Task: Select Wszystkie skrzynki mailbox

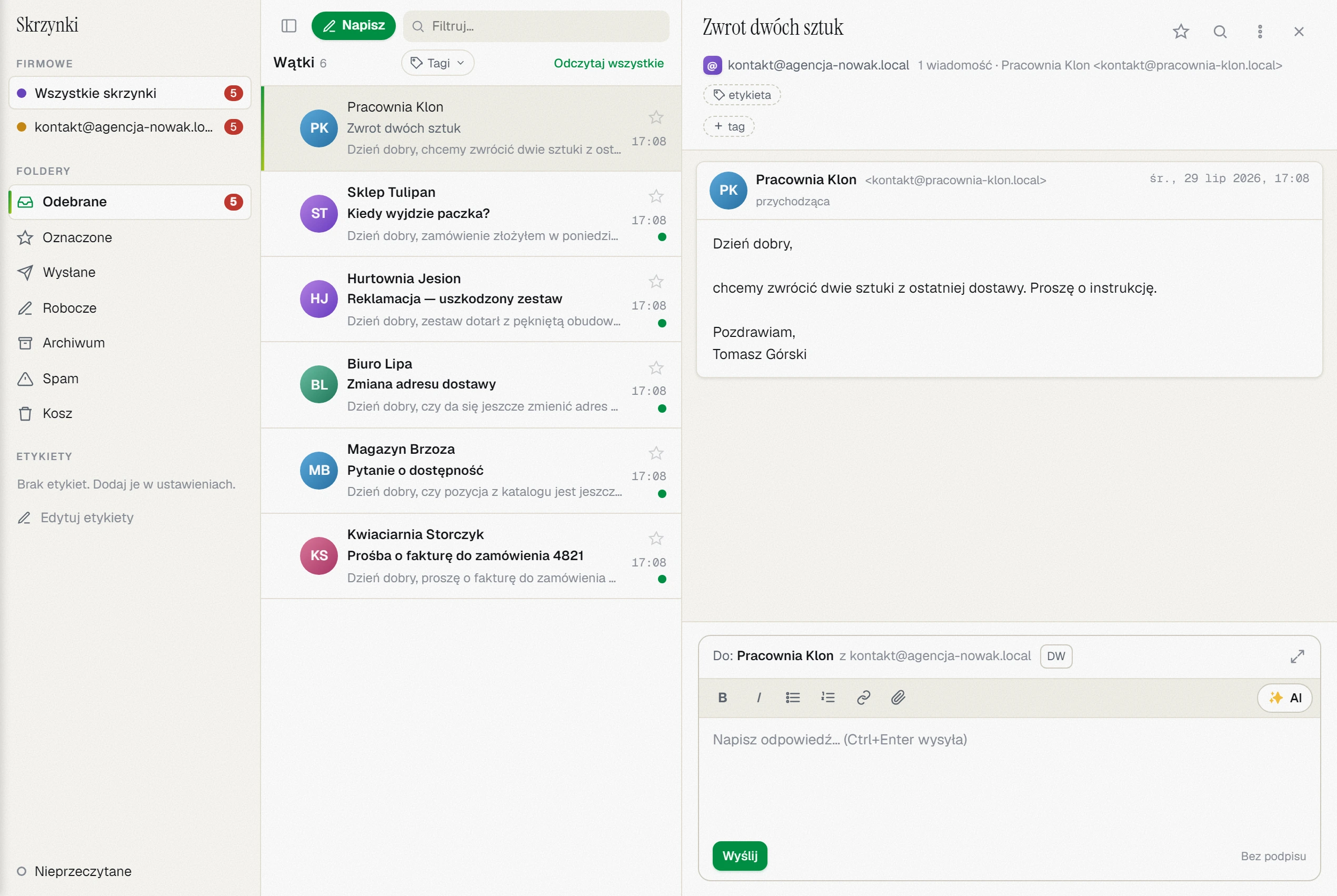Action: click(x=129, y=93)
